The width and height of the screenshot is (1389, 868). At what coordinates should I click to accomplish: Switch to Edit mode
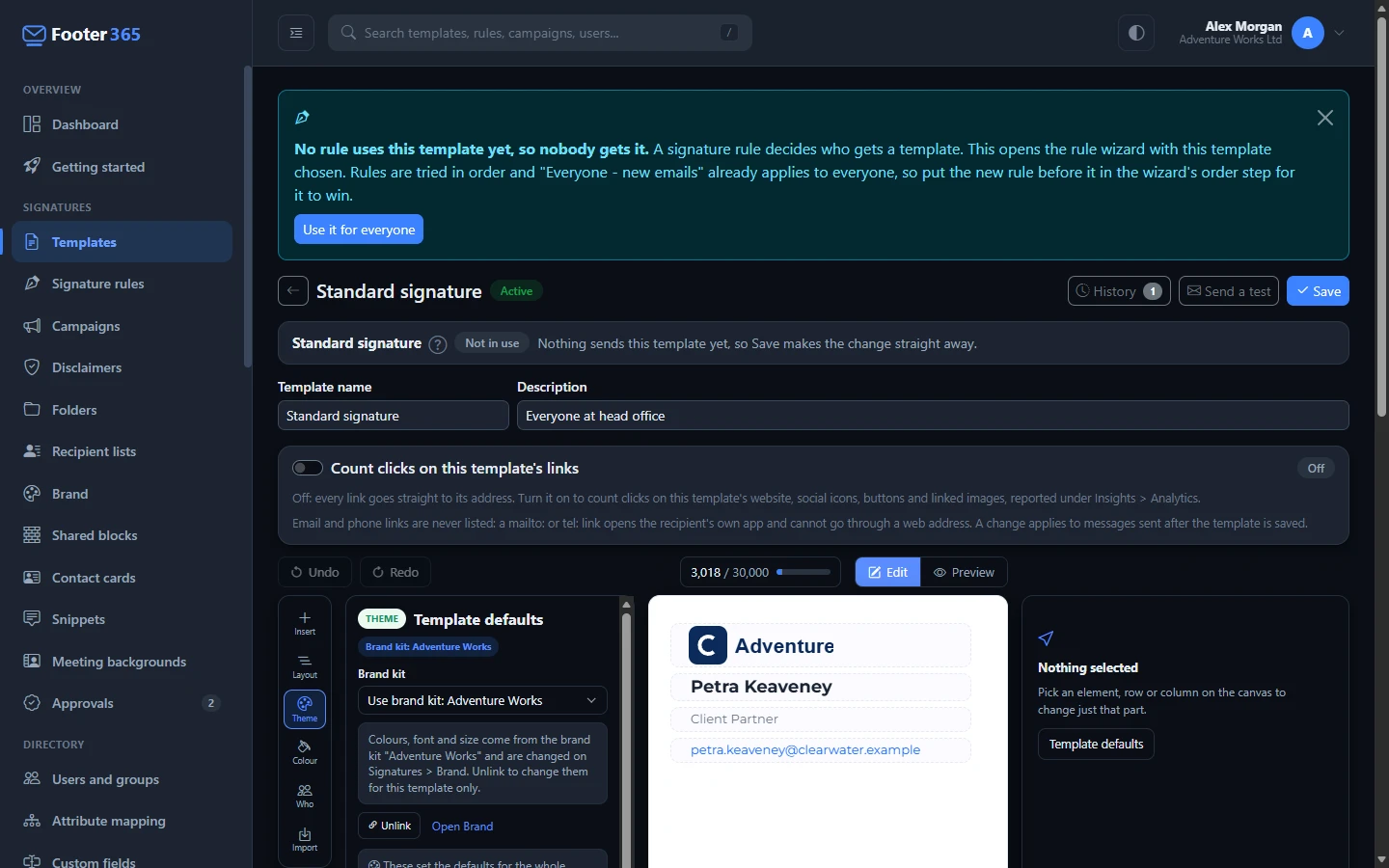pyautogui.click(x=887, y=572)
